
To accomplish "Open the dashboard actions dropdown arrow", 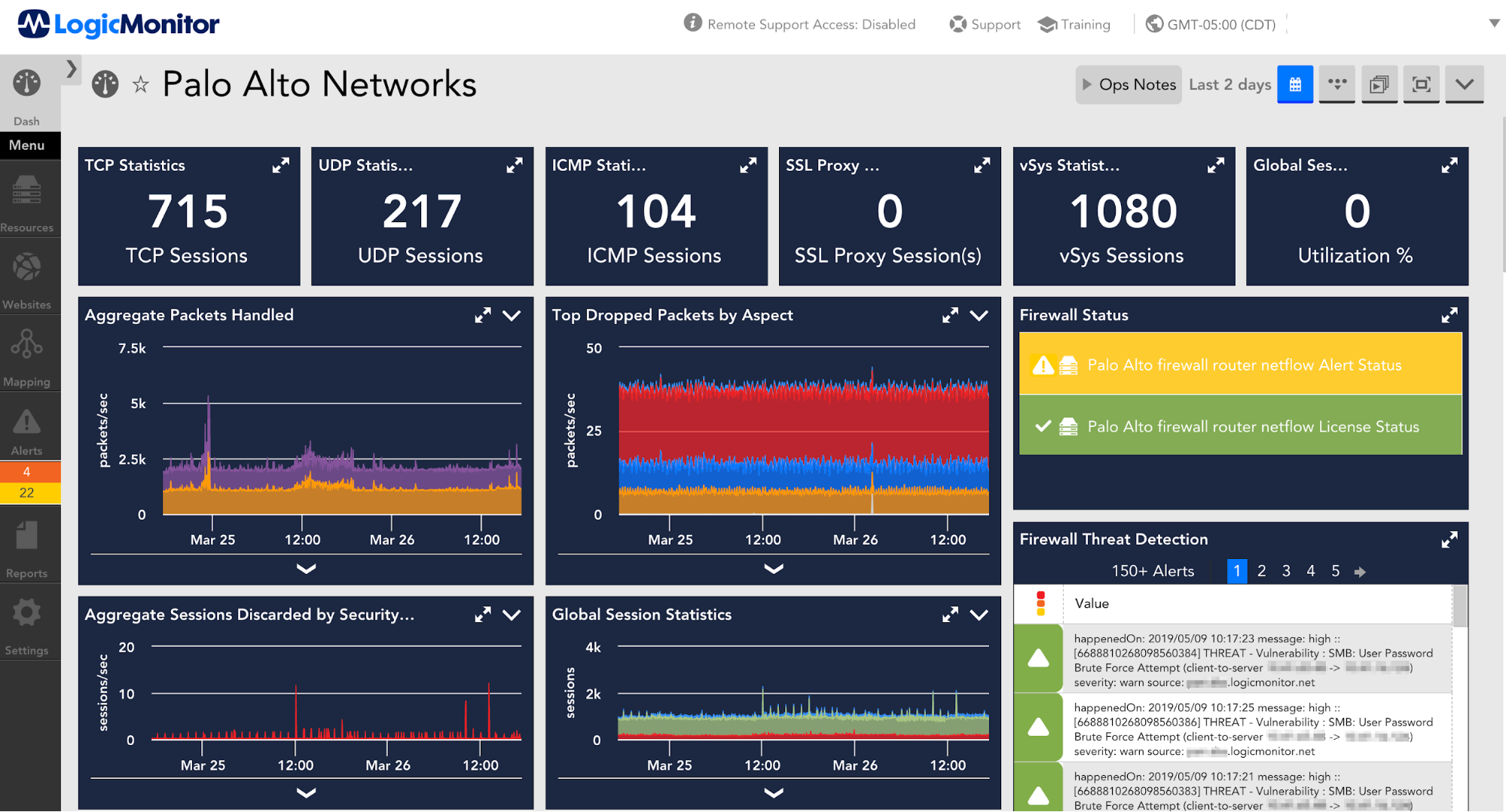I will [1465, 84].
